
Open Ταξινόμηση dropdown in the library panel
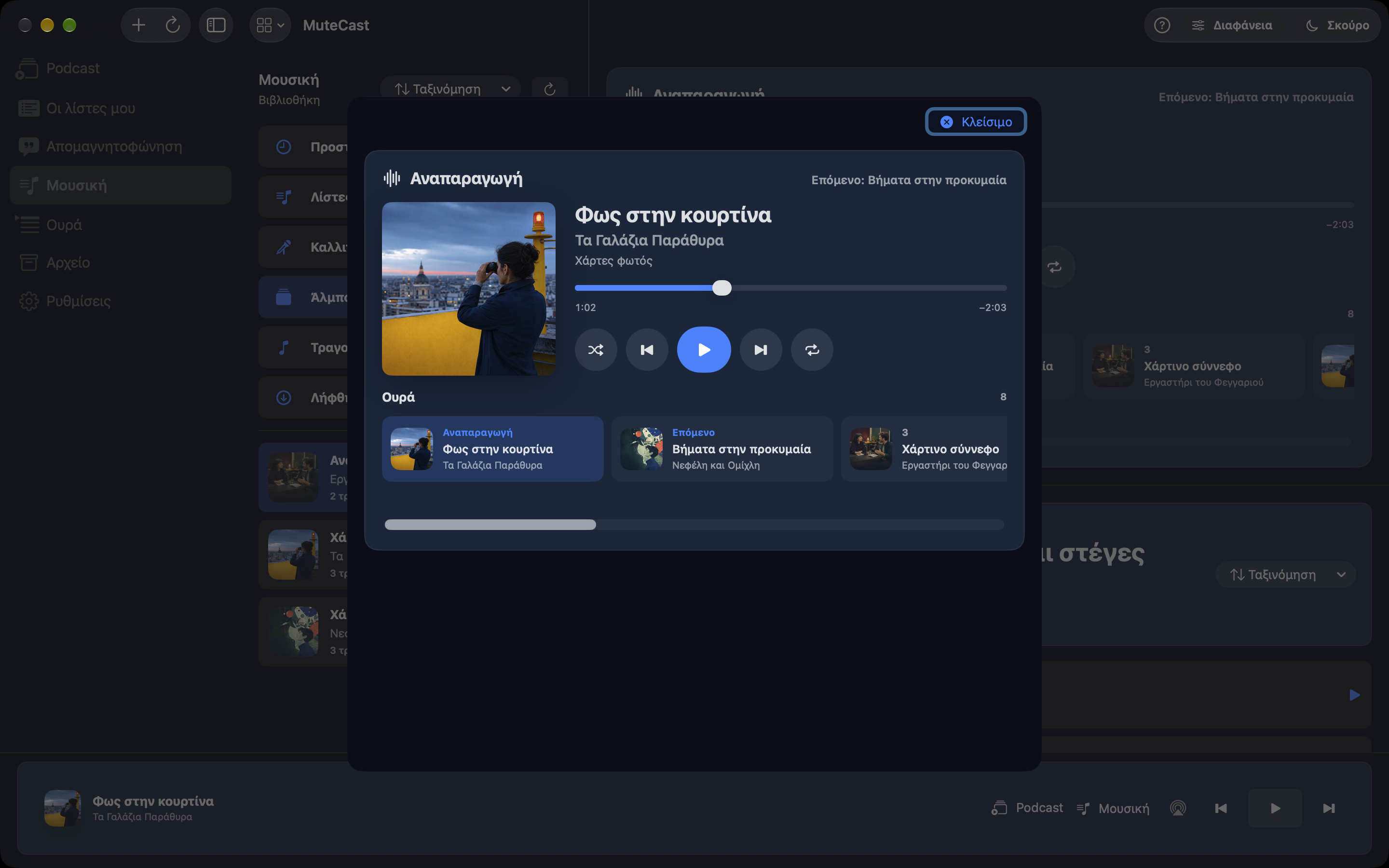point(450,89)
